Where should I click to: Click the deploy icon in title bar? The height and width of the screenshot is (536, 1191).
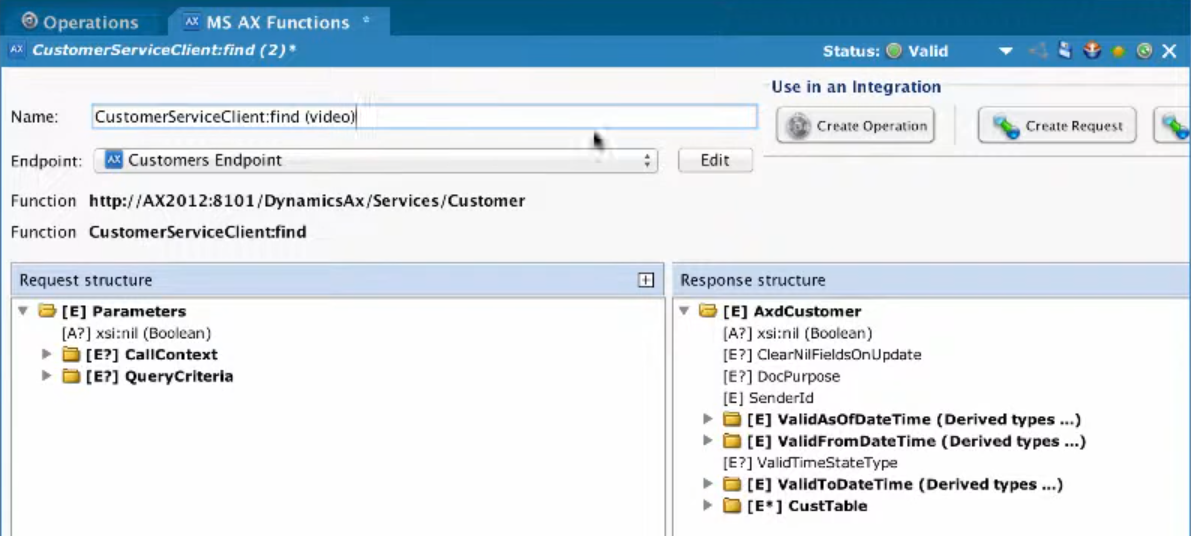1091,52
